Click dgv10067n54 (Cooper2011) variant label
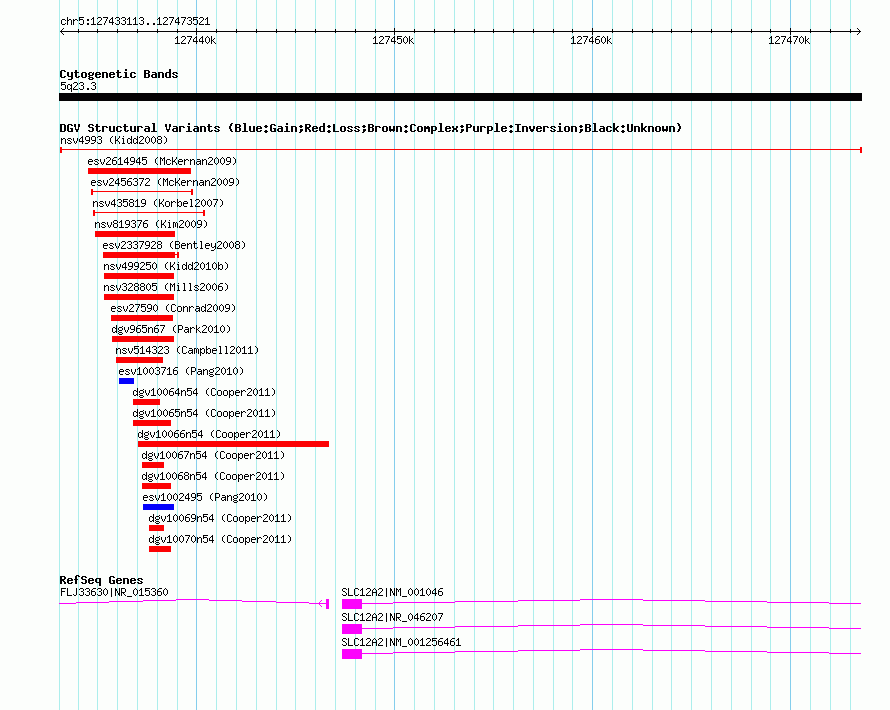 [x=213, y=455]
